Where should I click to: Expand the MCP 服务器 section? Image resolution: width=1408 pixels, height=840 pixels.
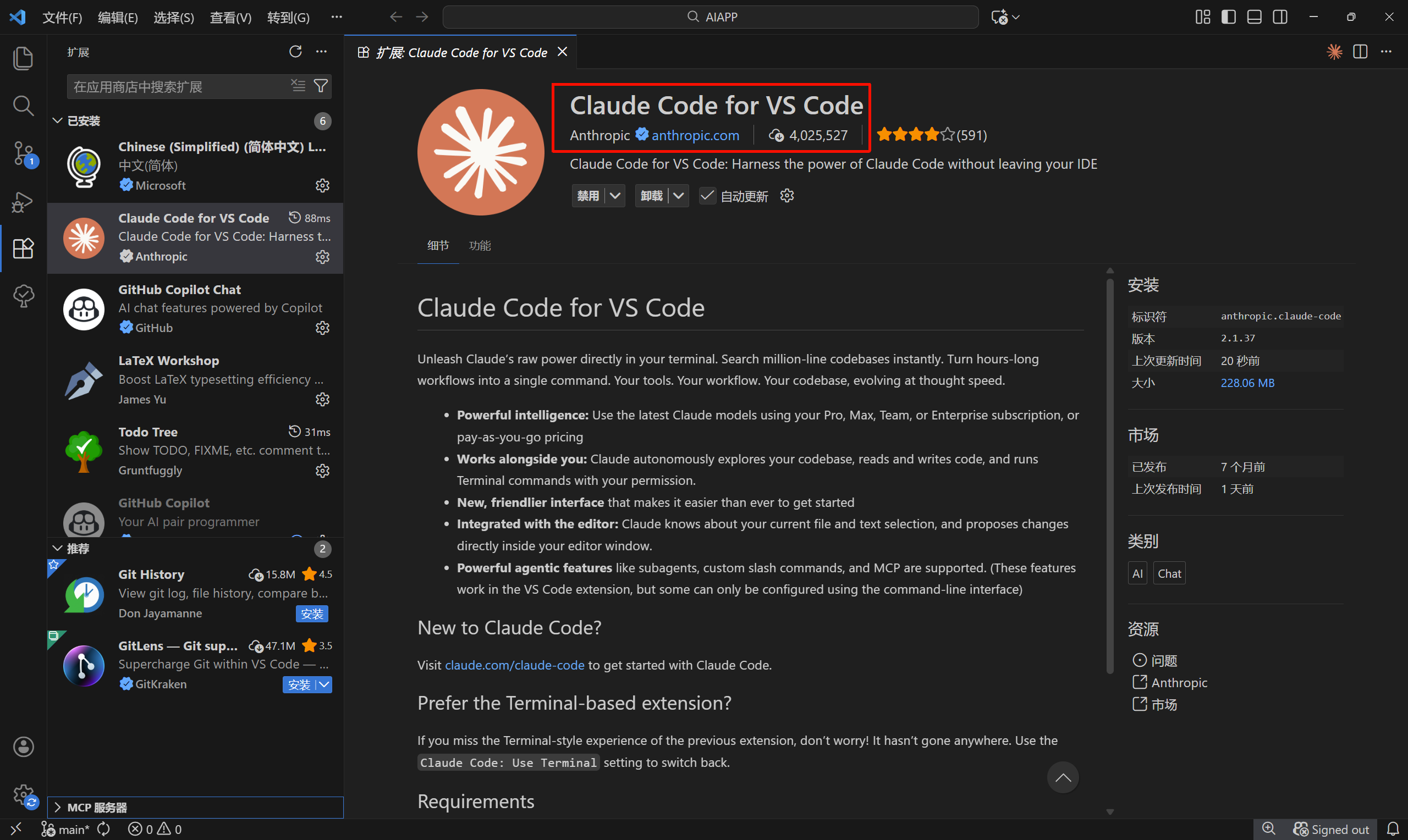pos(97,807)
